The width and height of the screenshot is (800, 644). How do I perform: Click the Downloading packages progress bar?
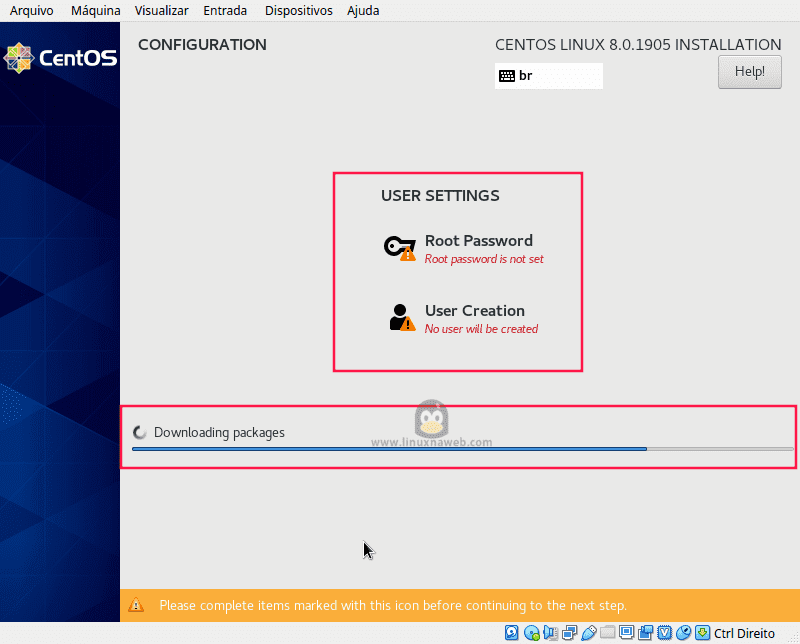[462, 449]
